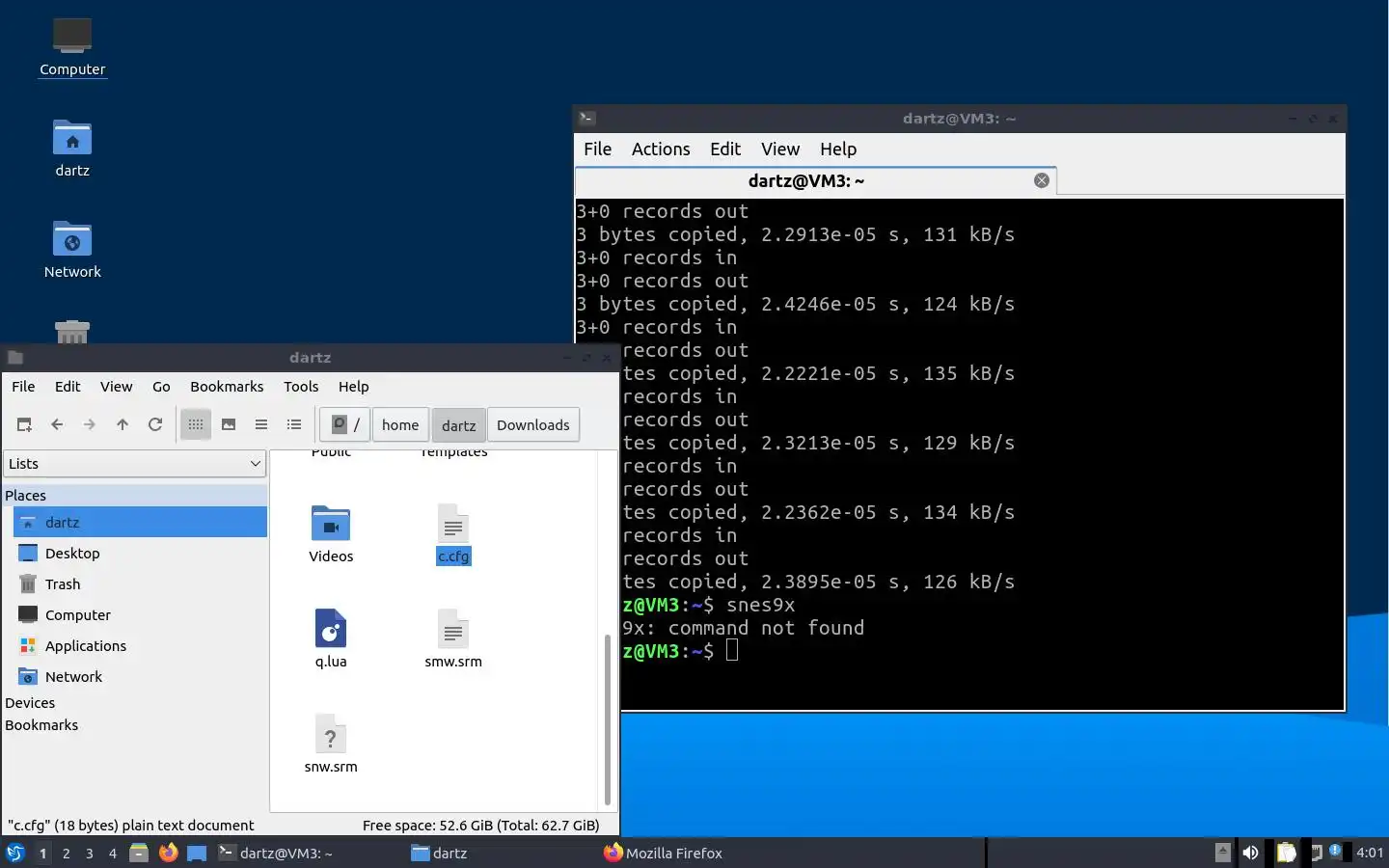
Task: Open the Bookmarks menu
Action: point(227,387)
